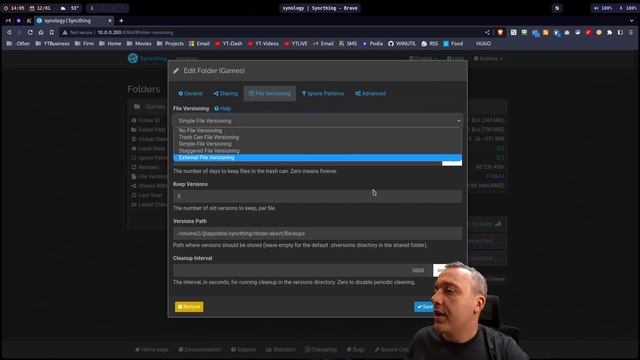The image size is (640, 360).
Task: Open the Brave hamburger menu icon
Action: [x=631, y=32]
